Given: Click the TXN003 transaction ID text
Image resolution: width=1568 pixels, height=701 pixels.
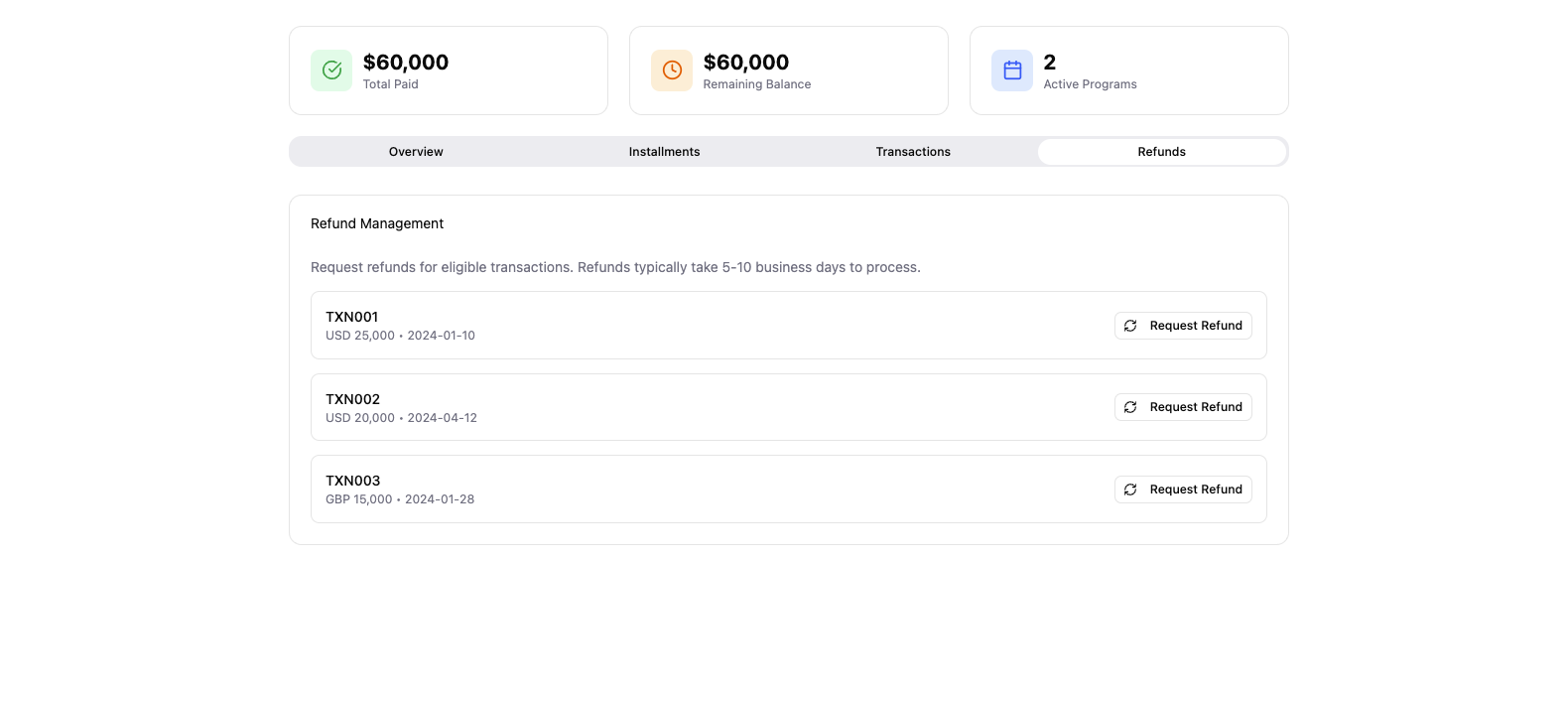Looking at the screenshot, I should click(x=352, y=481).
